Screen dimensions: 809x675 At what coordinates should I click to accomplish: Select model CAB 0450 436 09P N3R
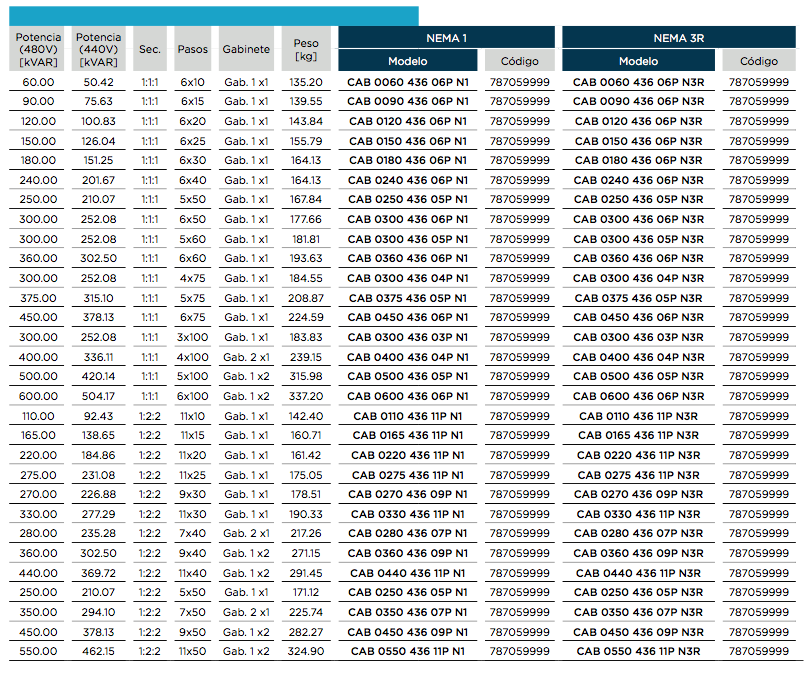click(x=638, y=632)
